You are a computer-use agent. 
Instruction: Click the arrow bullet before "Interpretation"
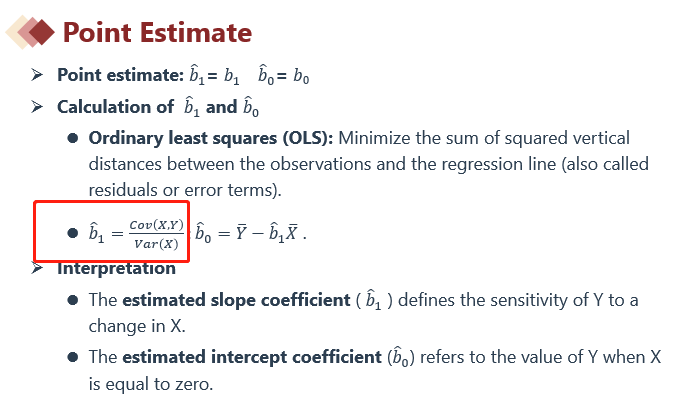click(37, 268)
